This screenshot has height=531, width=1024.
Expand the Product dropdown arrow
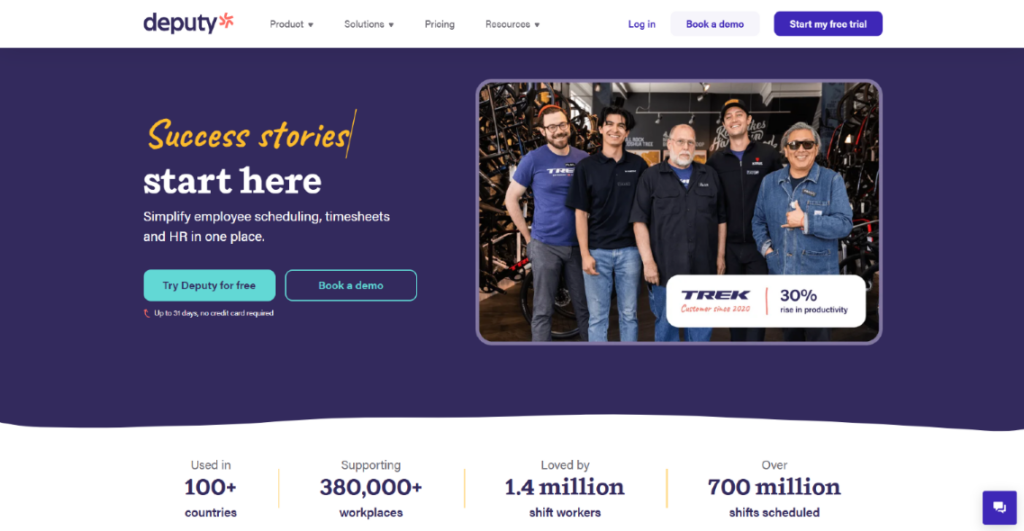pyautogui.click(x=311, y=25)
